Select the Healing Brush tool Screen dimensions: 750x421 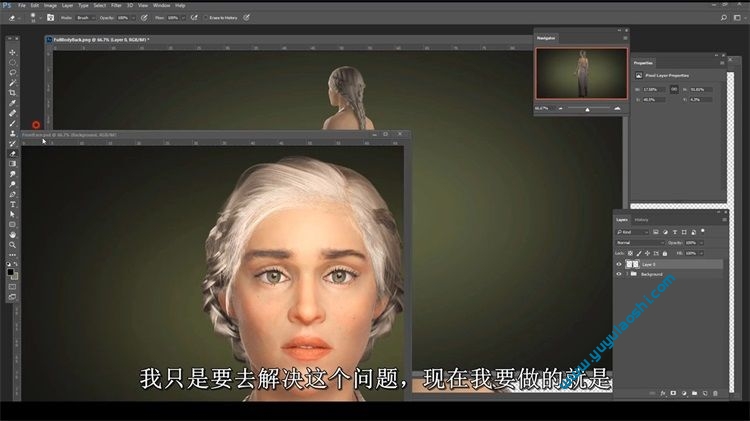coord(12,113)
